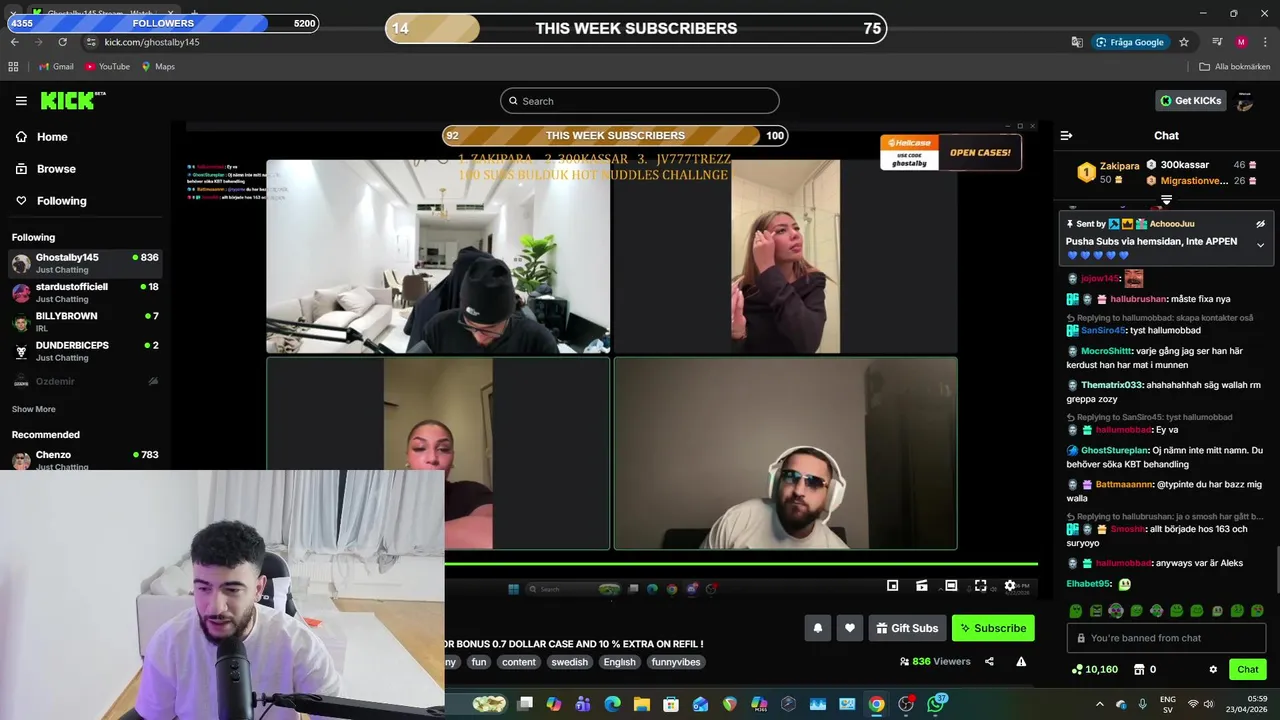Open recommended channel Chenzo

pyautogui.click(x=86, y=460)
